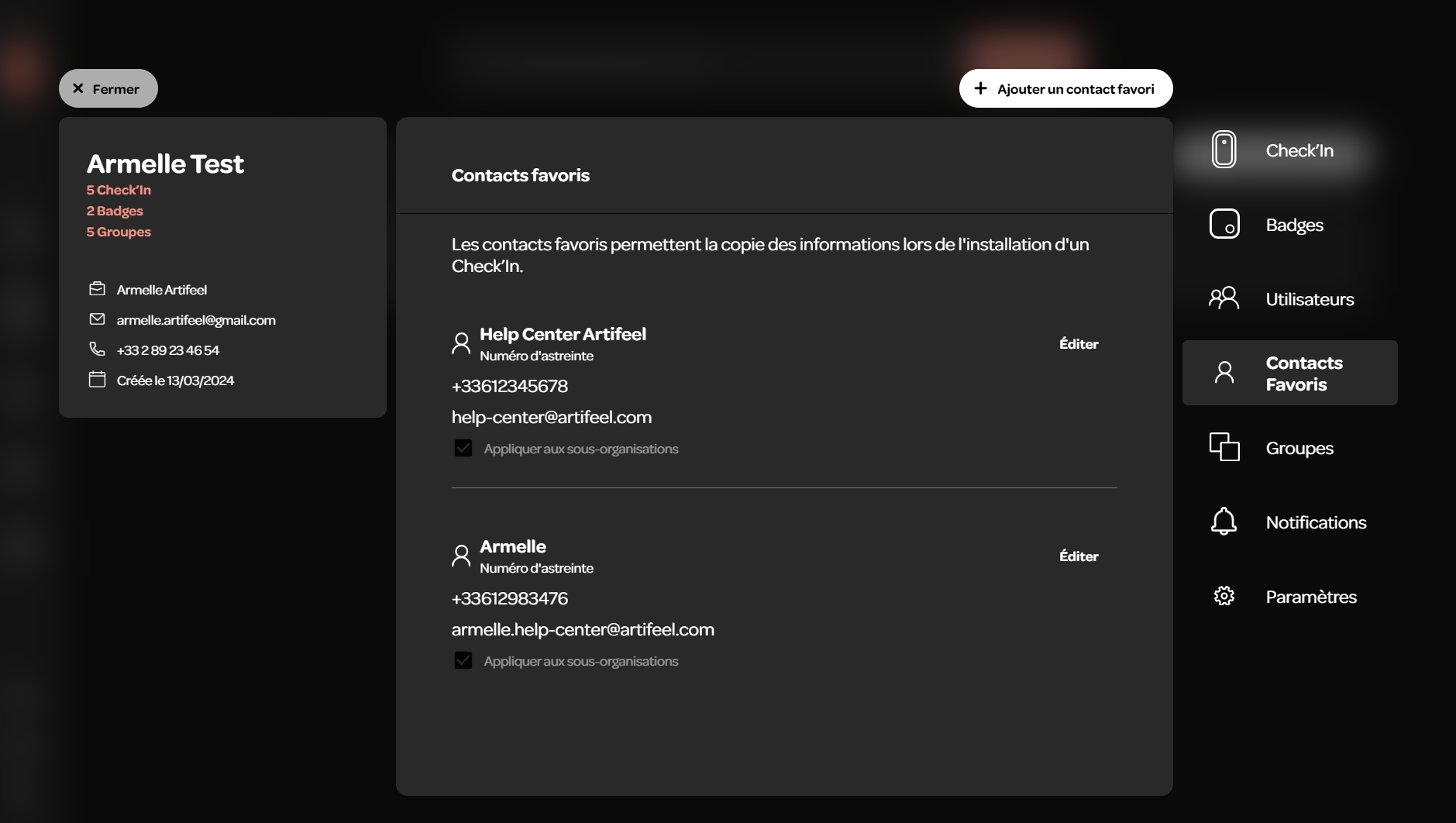Screen dimensions: 1456x823
Task: Uncheck sous-organisations for Help Center Artifeel
Action: point(463,448)
